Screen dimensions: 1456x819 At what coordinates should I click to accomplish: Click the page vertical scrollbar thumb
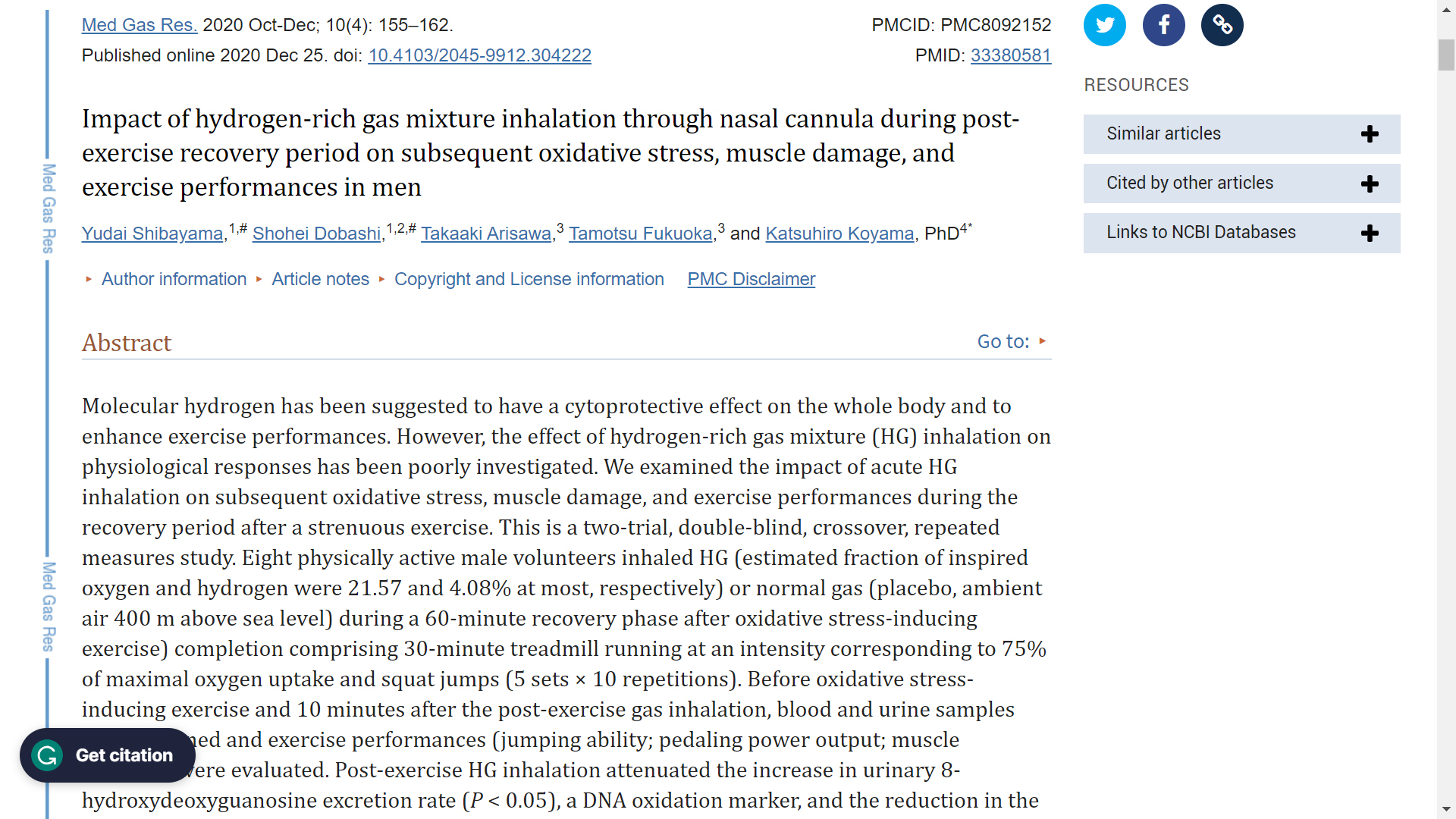pos(1446,55)
